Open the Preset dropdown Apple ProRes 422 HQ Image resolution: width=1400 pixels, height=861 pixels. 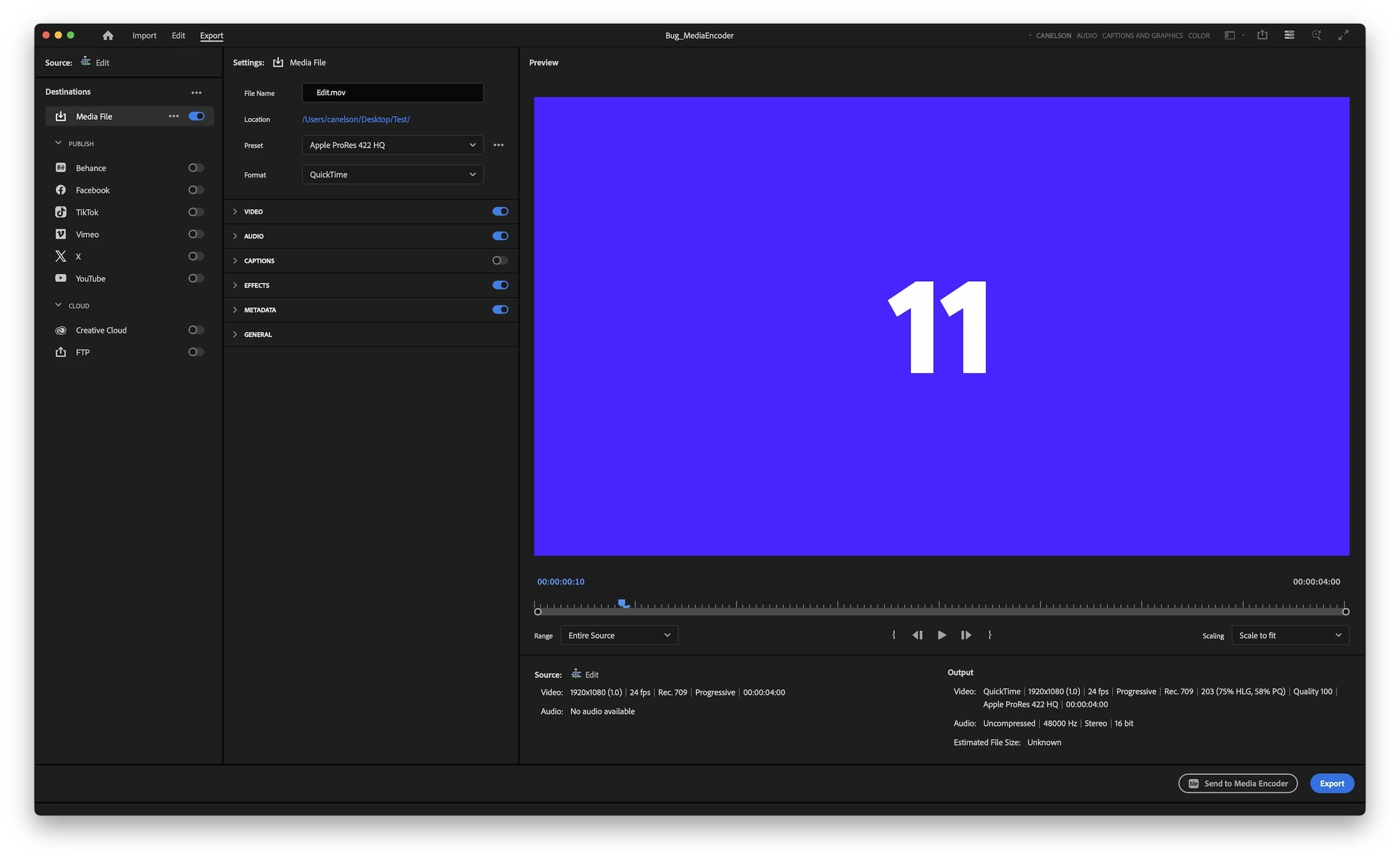392,145
